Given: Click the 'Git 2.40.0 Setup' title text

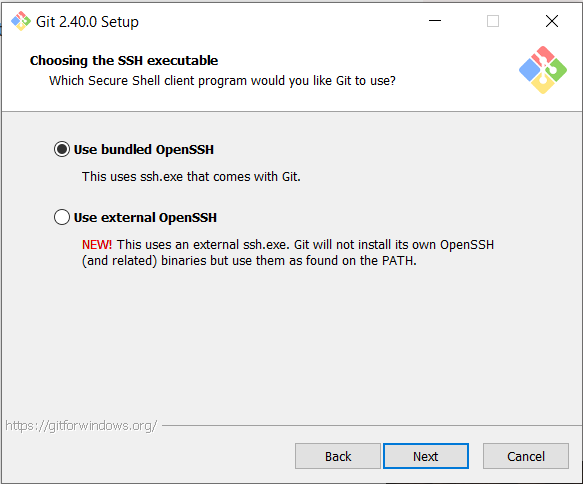Looking at the screenshot, I should tap(87, 22).
